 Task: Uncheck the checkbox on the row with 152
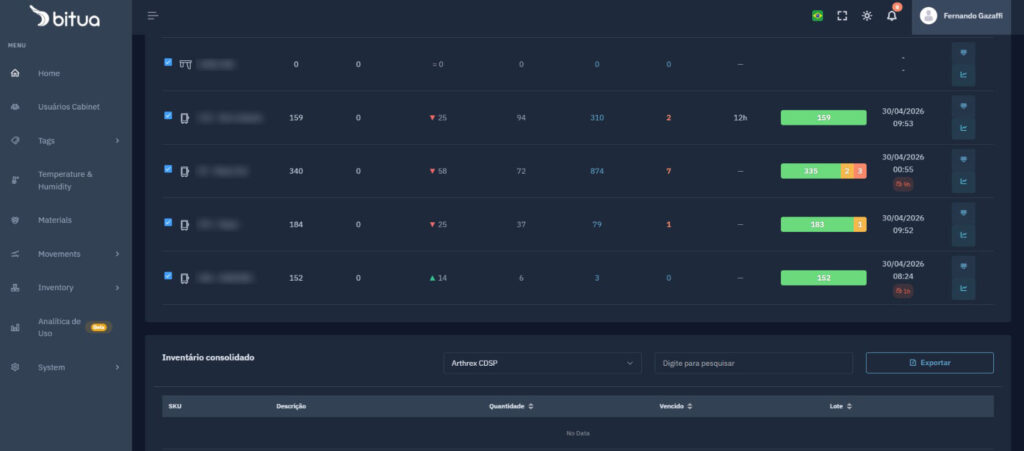coord(168,276)
